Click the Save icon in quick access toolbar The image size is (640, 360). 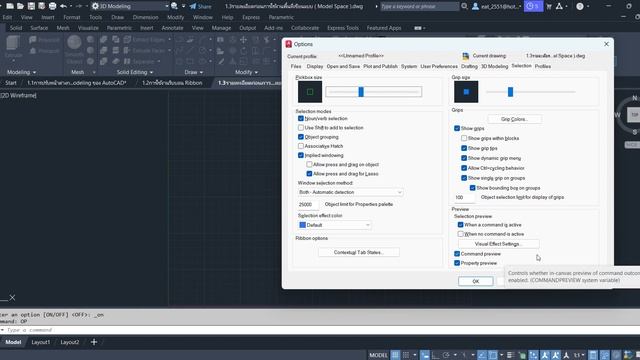pyautogui.click(x=31, y=6)
